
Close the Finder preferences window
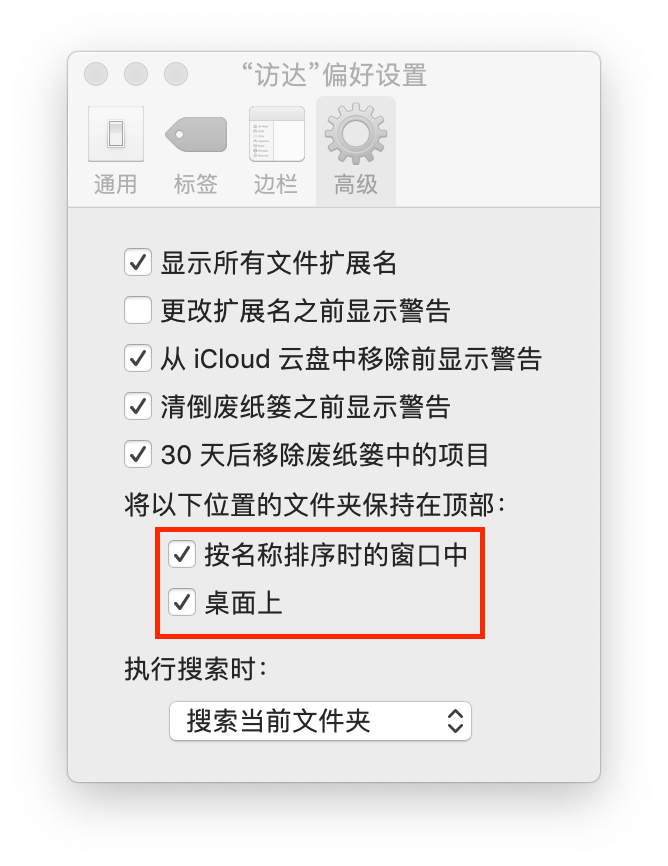tap(96, 74)
